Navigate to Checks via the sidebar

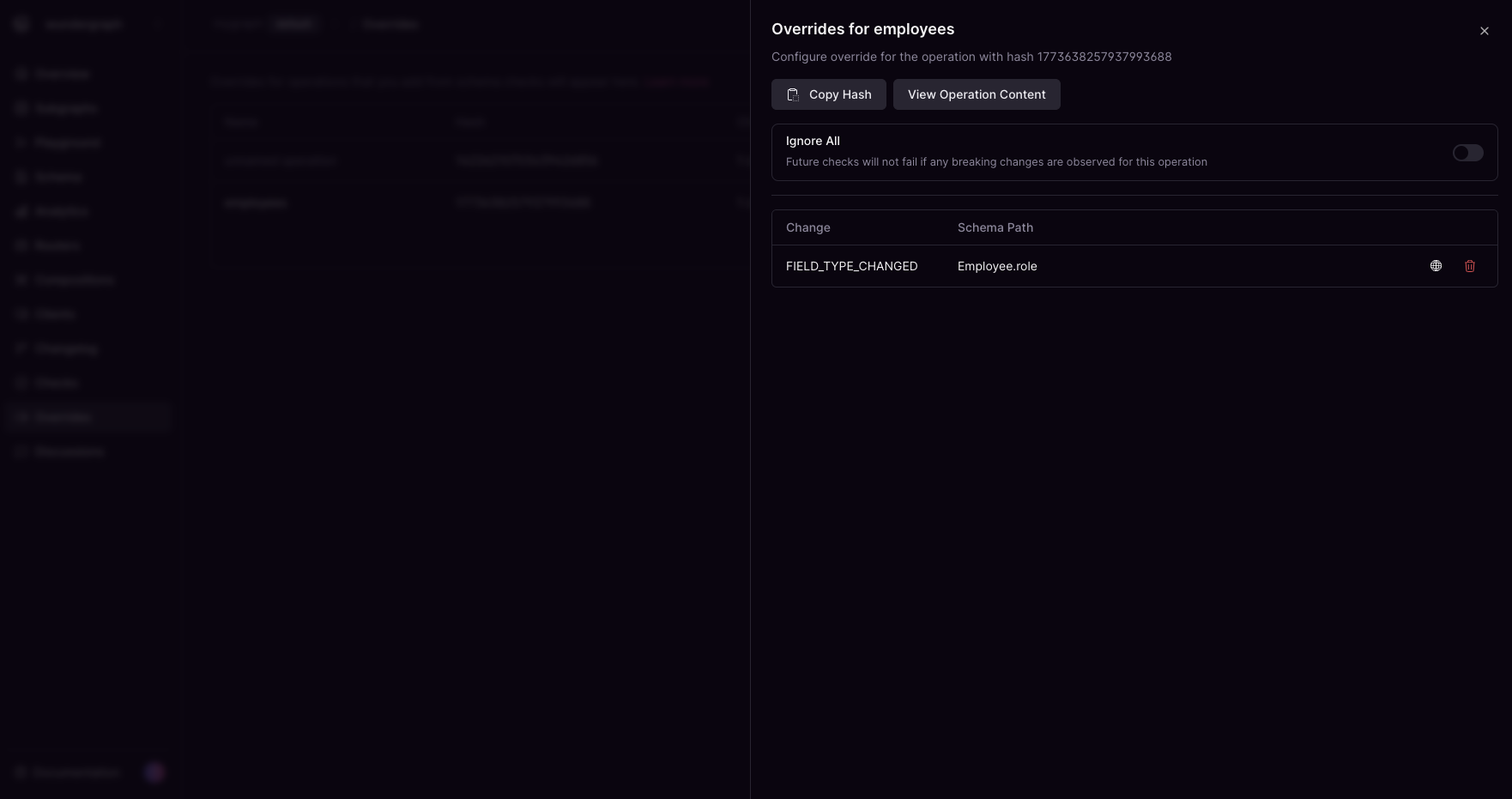pyautogui.click(x=56, y=383)
